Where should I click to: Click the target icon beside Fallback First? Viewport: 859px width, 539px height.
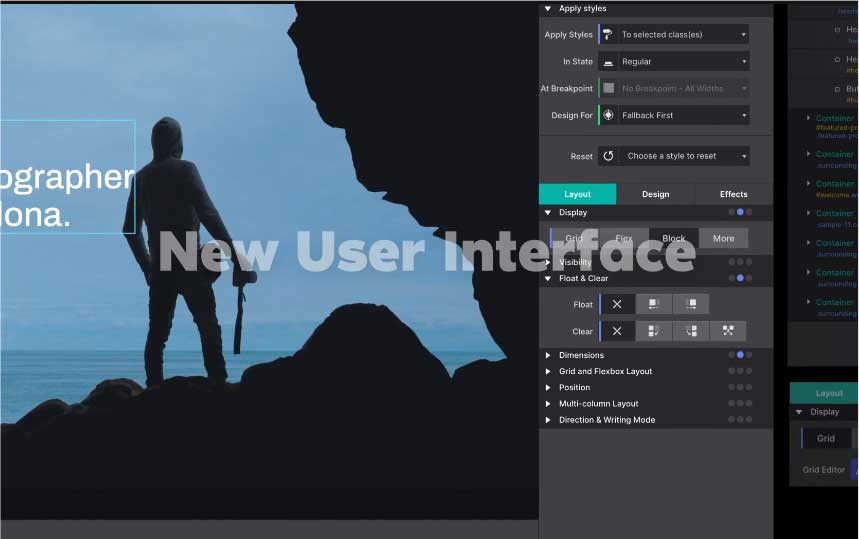[608, 115]
